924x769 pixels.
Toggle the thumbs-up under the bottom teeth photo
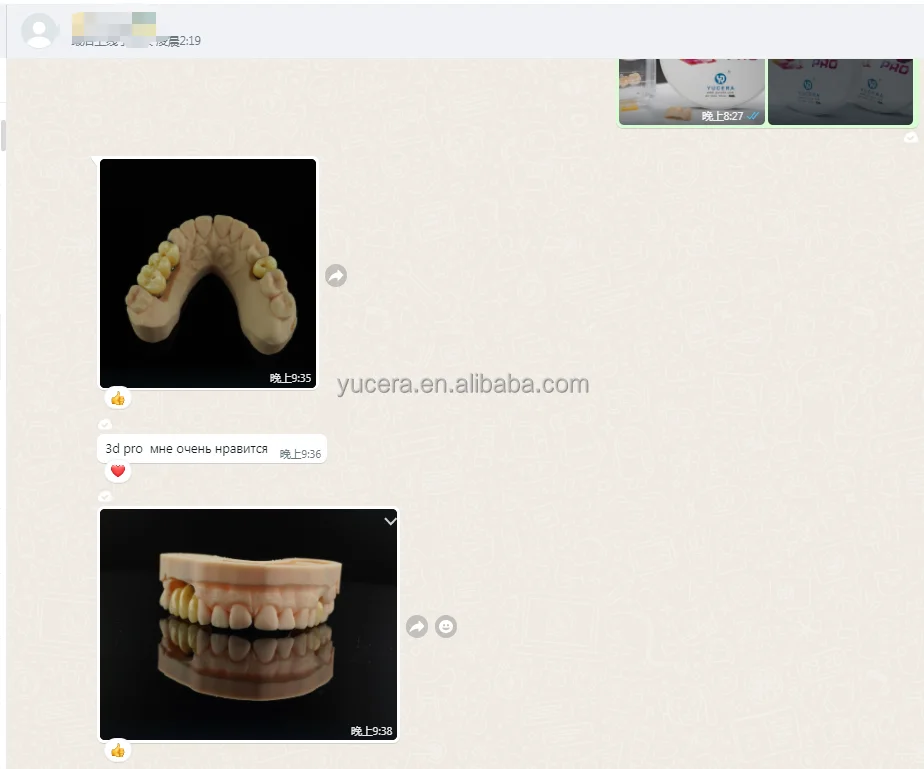tap(117, 748)
